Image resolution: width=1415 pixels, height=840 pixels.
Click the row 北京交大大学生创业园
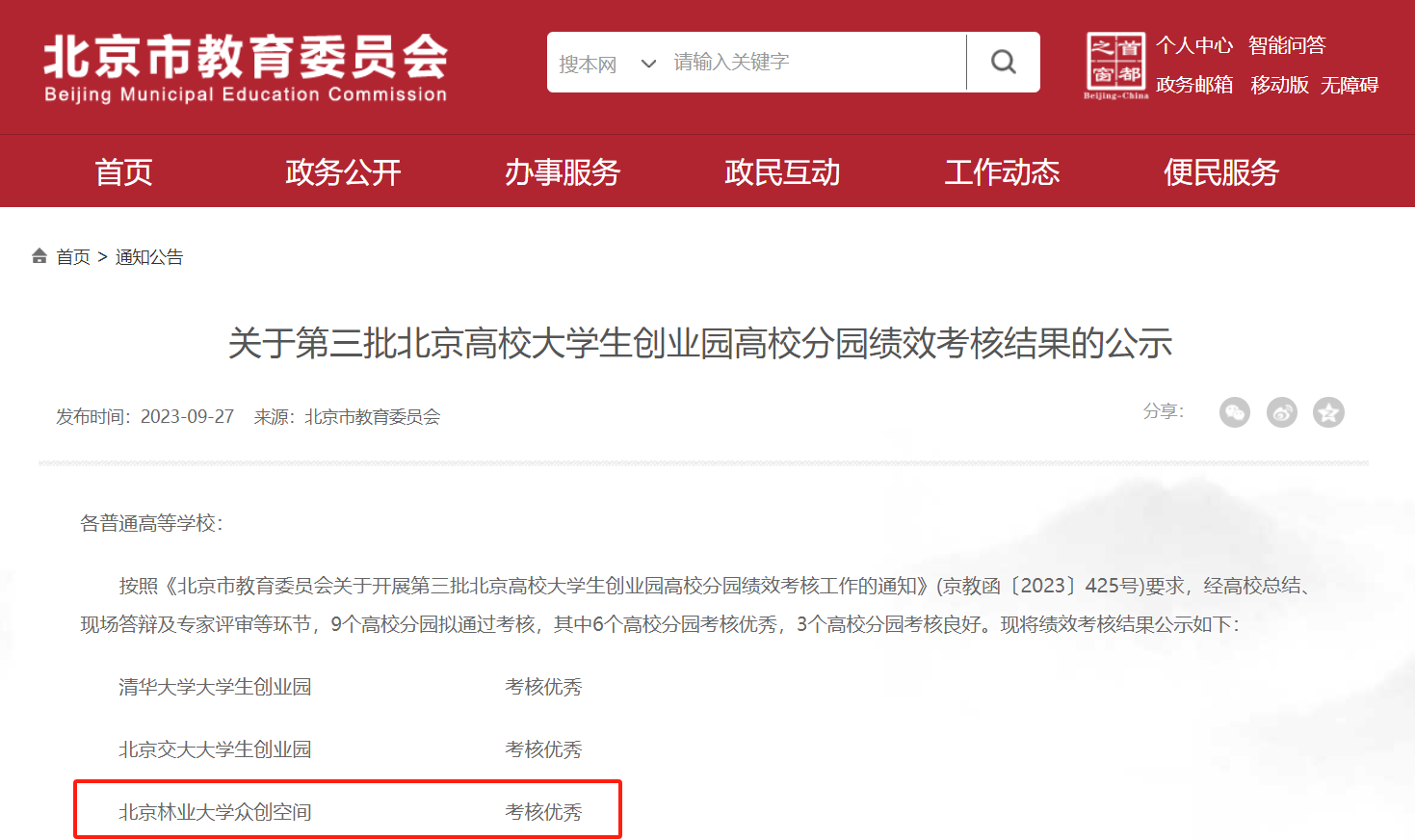click(215, 749)
